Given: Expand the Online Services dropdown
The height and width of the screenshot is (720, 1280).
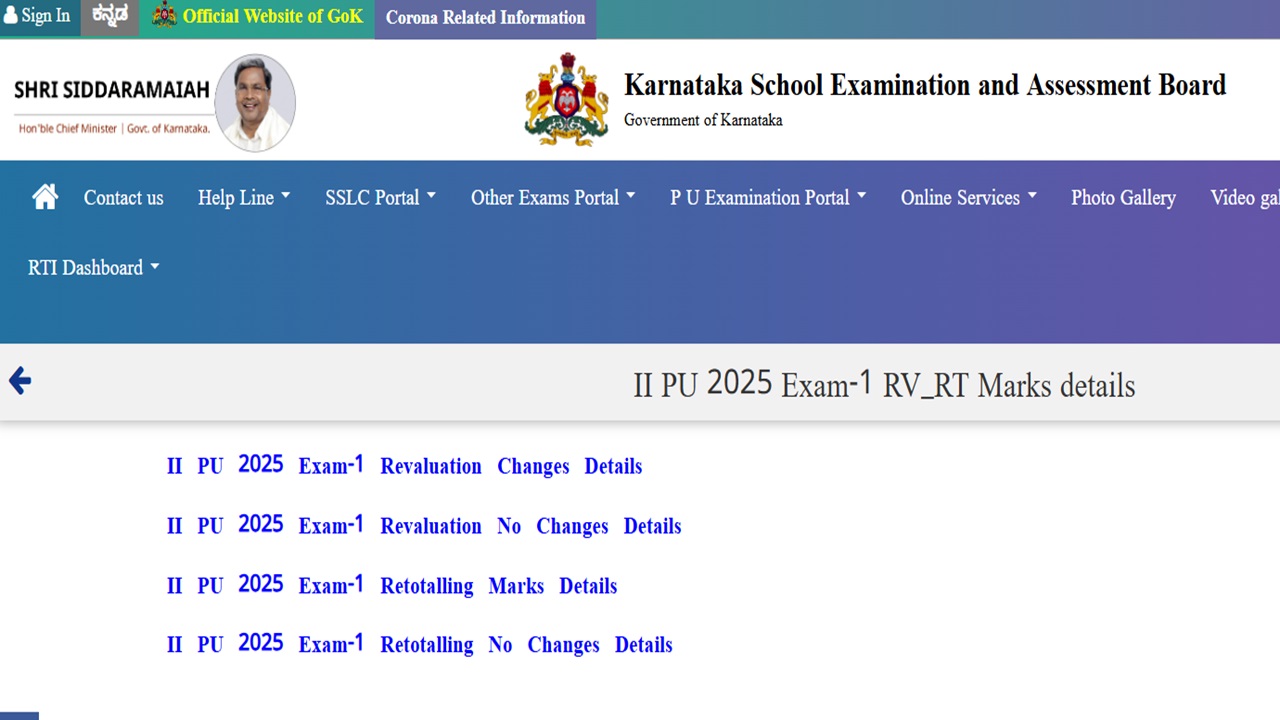Looking at the screenshot, I should click(968, 198).
